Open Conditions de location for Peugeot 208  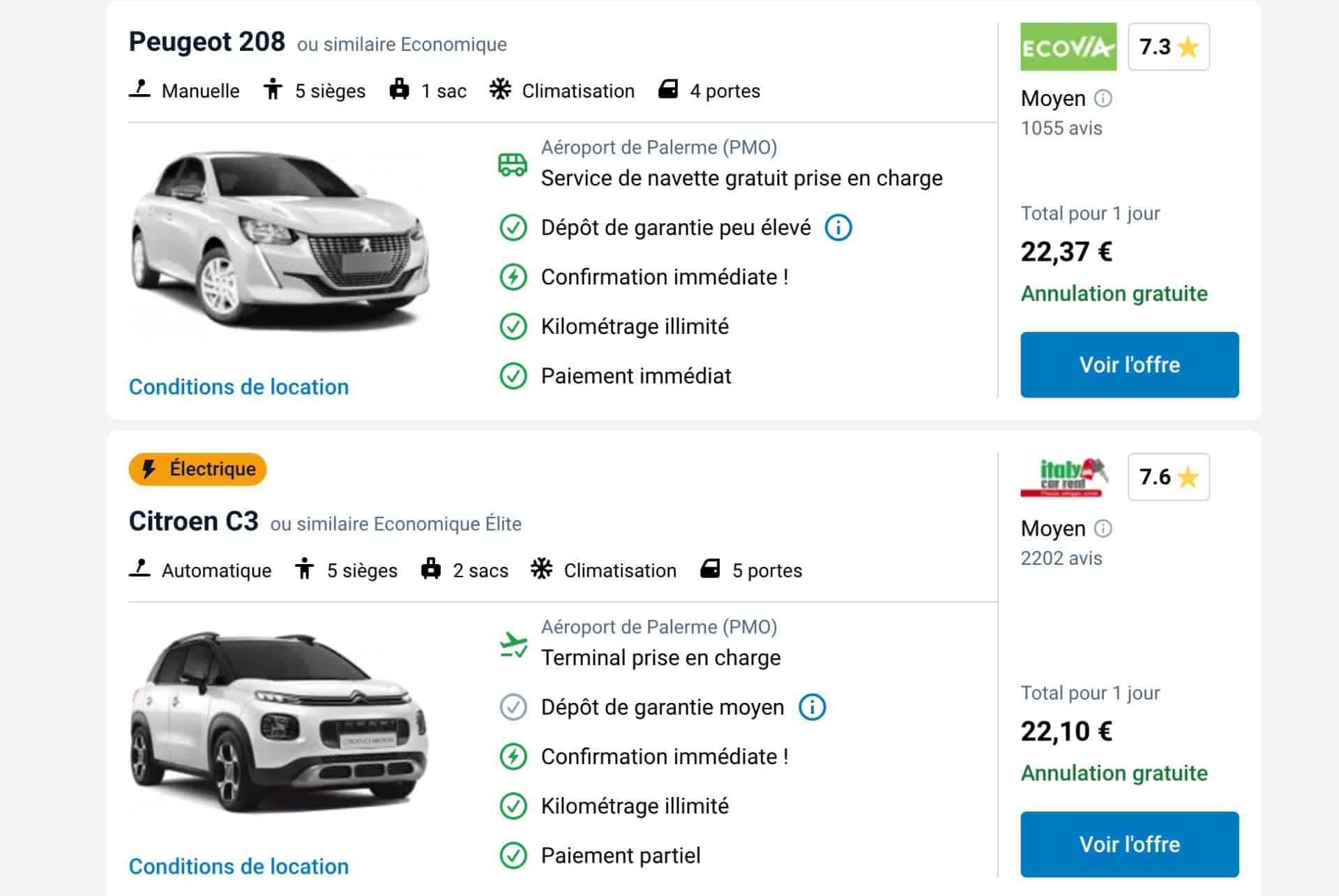[239, 387]
